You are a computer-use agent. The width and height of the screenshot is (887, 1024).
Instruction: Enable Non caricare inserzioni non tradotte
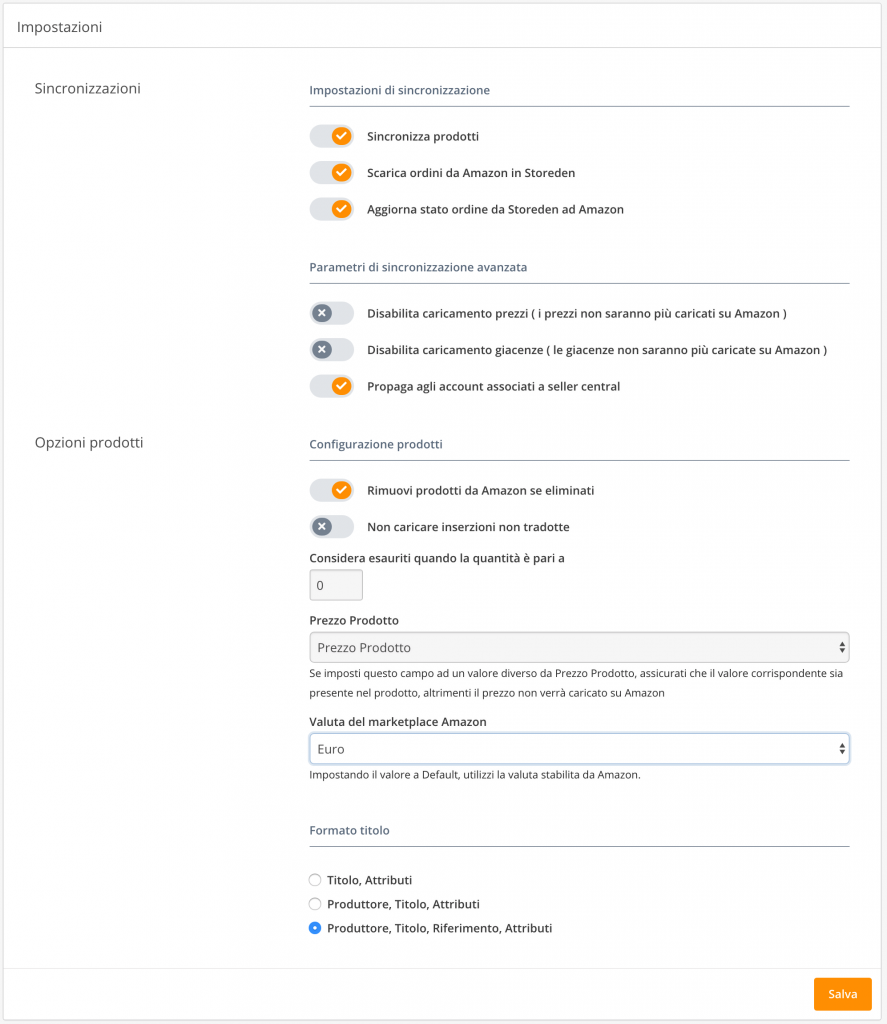pos(331,527)
